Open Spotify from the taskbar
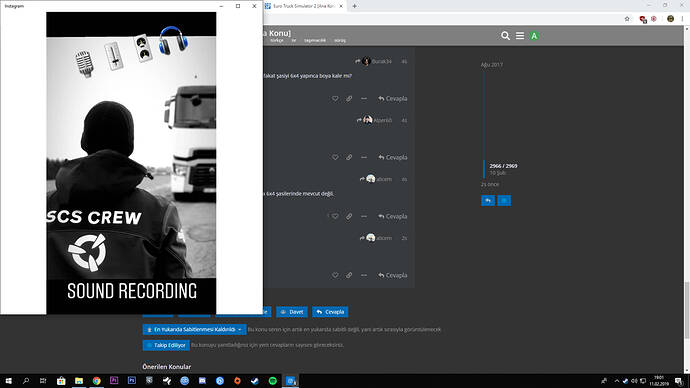Screen dimensions: 690x388 (272, 381)
